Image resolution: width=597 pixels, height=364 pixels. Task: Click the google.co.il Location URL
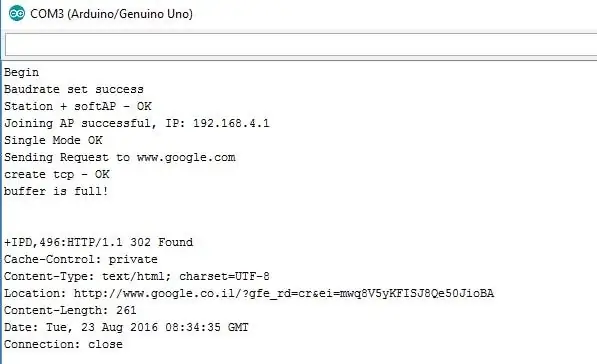[284, 294]
